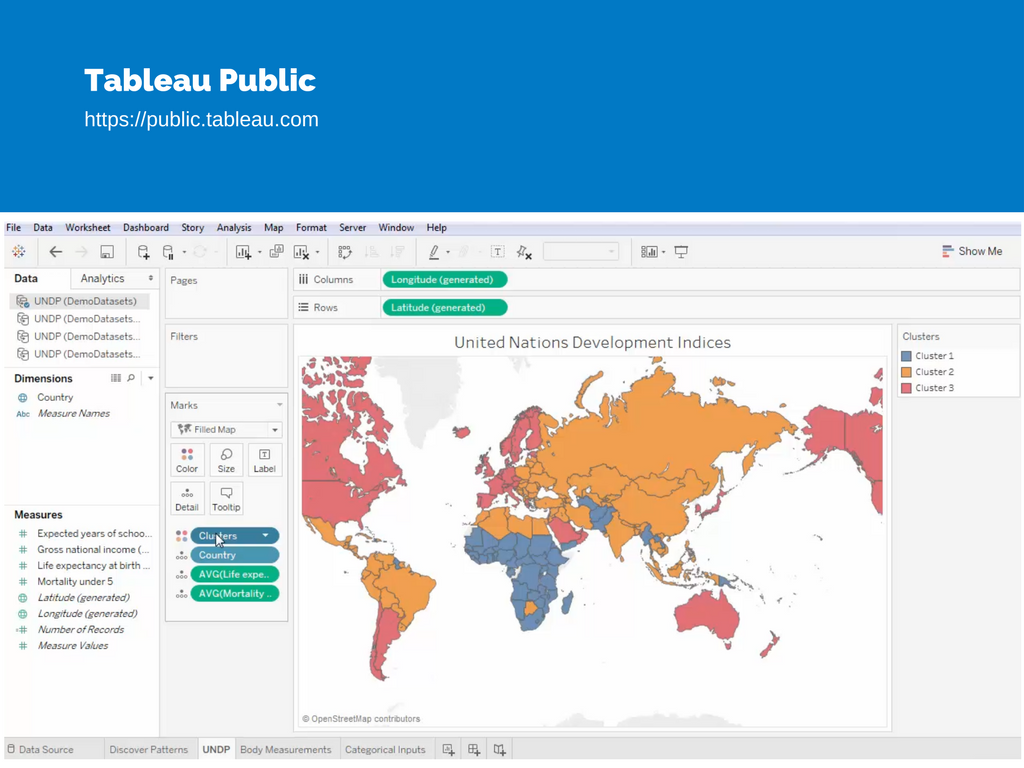This screenshot has width=1024, height=768.
Task: Click the map title United Nations Development Indices
Action: point(592,343)
